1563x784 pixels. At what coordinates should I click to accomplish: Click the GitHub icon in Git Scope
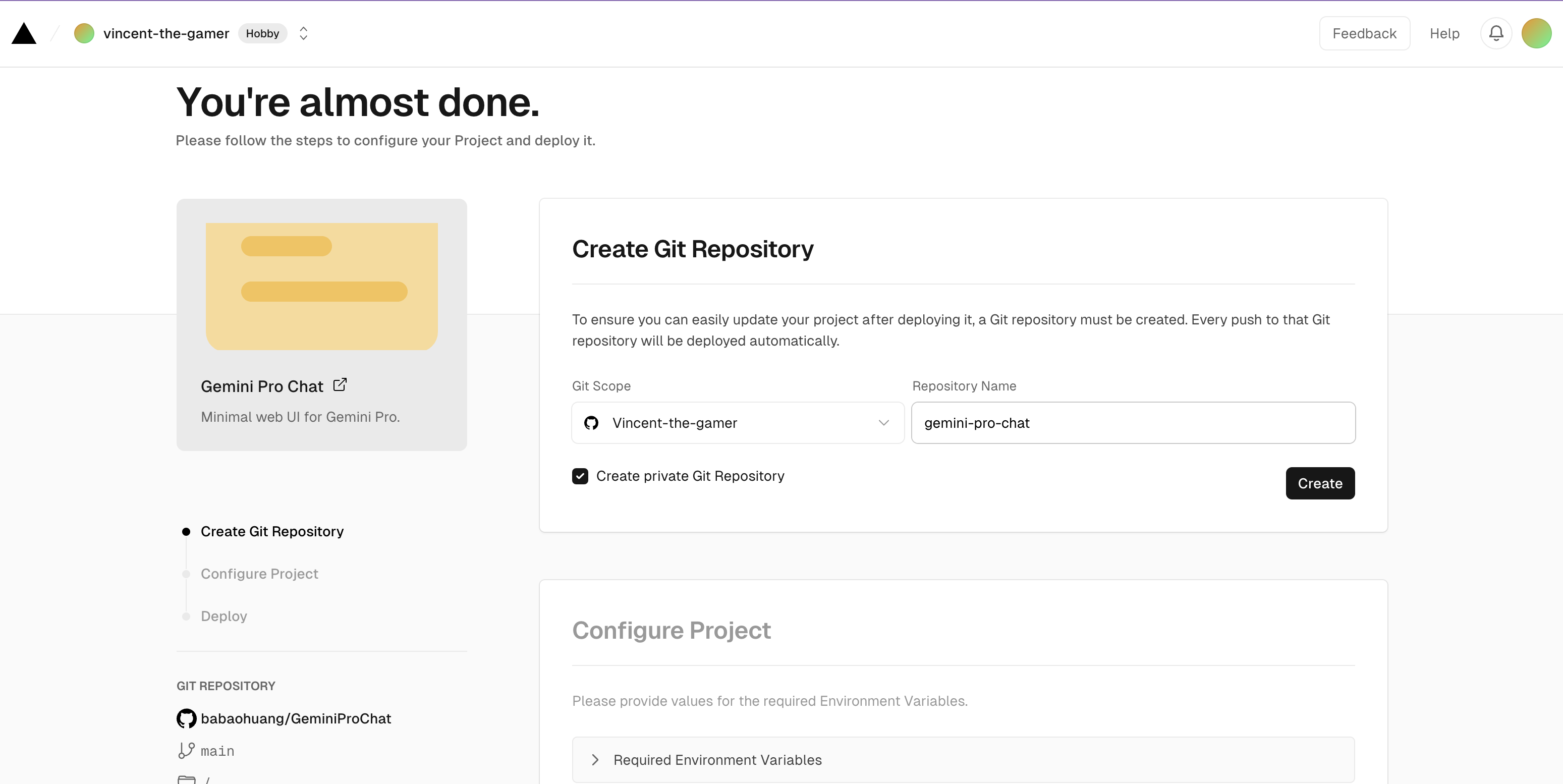pyautogui.click(x=591, y=423)
